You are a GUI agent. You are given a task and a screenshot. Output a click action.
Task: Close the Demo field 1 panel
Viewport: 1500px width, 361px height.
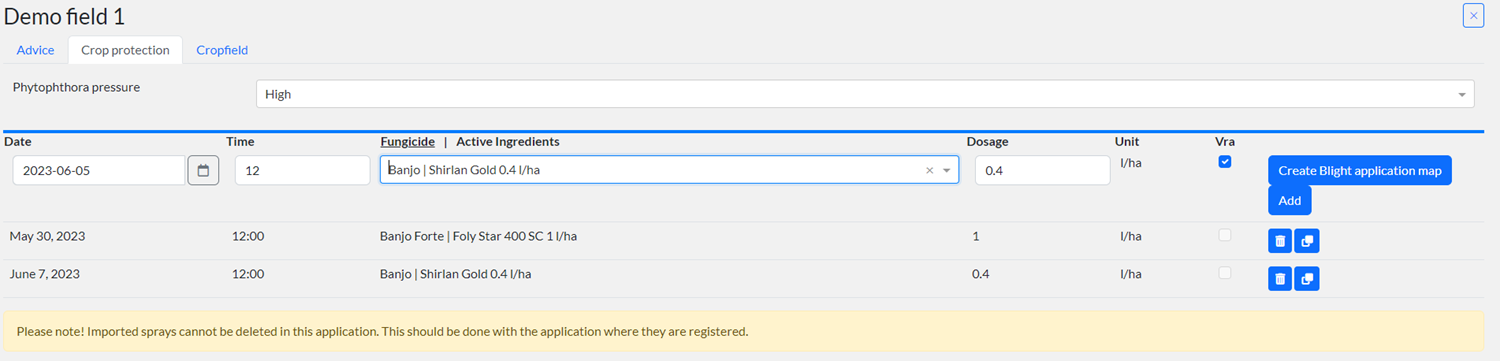[1473, 15]
